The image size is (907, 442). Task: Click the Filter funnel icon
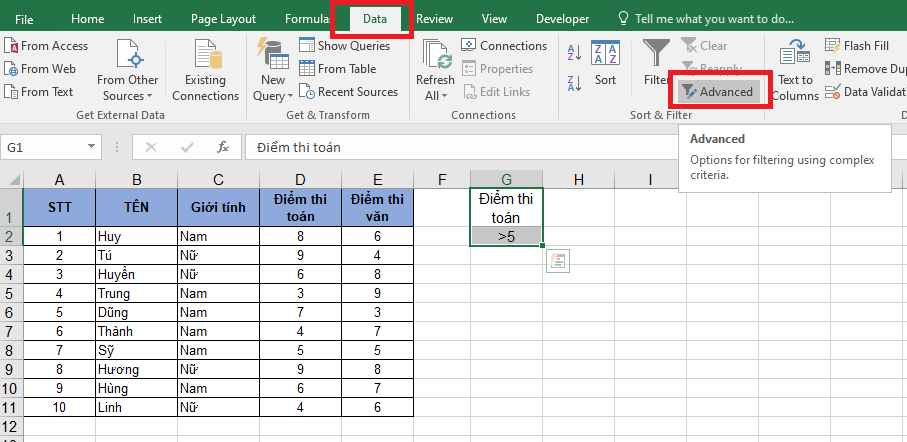pyautogui.click(x=656, y=55)
